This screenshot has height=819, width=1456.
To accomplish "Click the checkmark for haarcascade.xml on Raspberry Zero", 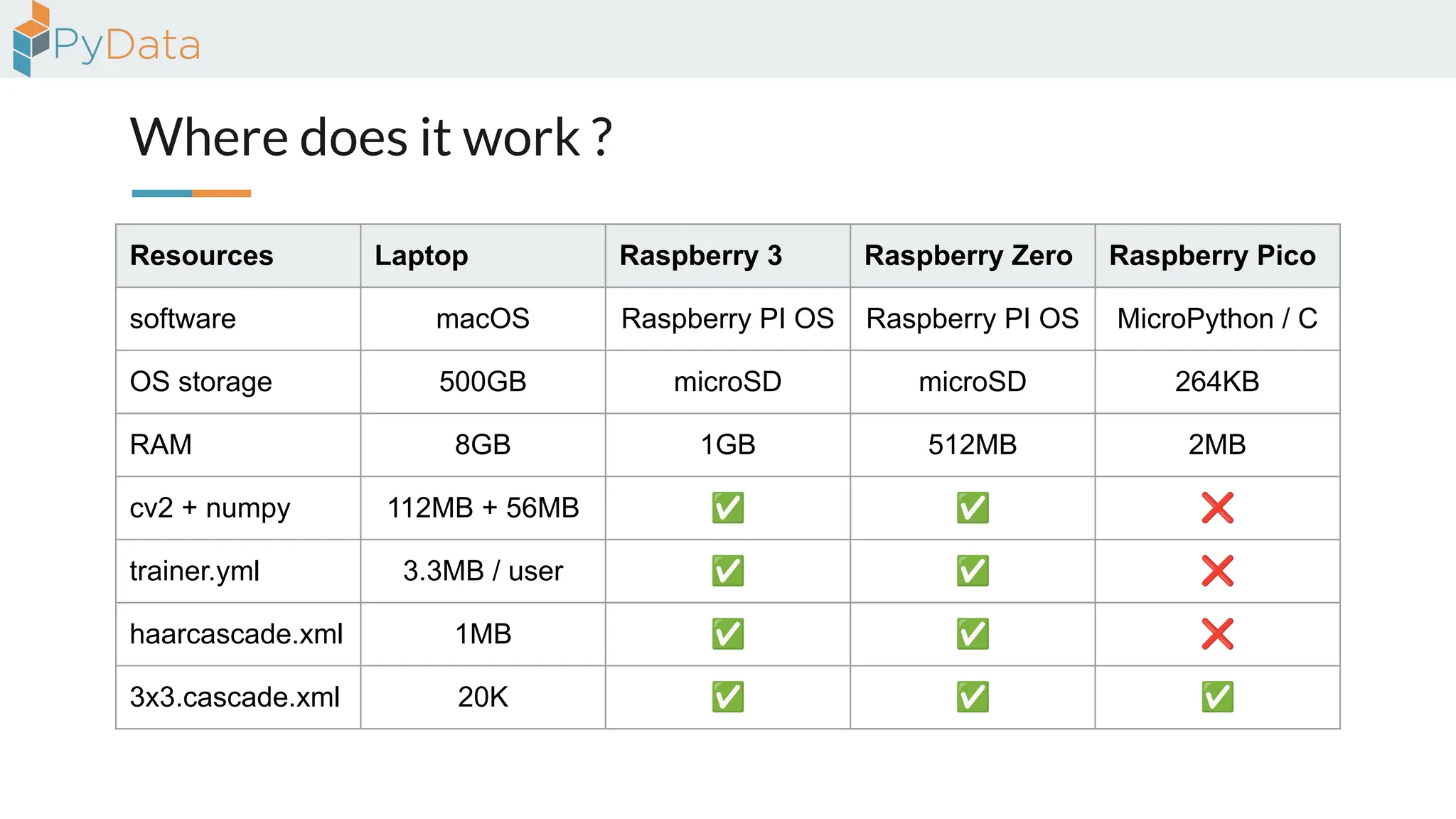I will [973, 633].
